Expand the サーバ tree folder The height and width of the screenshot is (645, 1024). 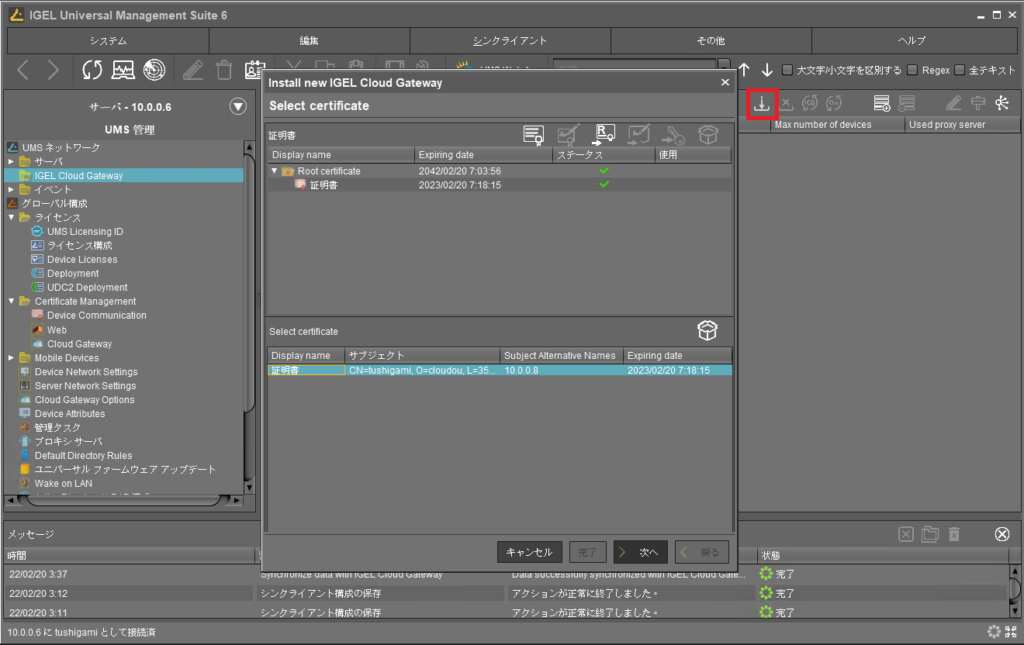tap(11, 161)
